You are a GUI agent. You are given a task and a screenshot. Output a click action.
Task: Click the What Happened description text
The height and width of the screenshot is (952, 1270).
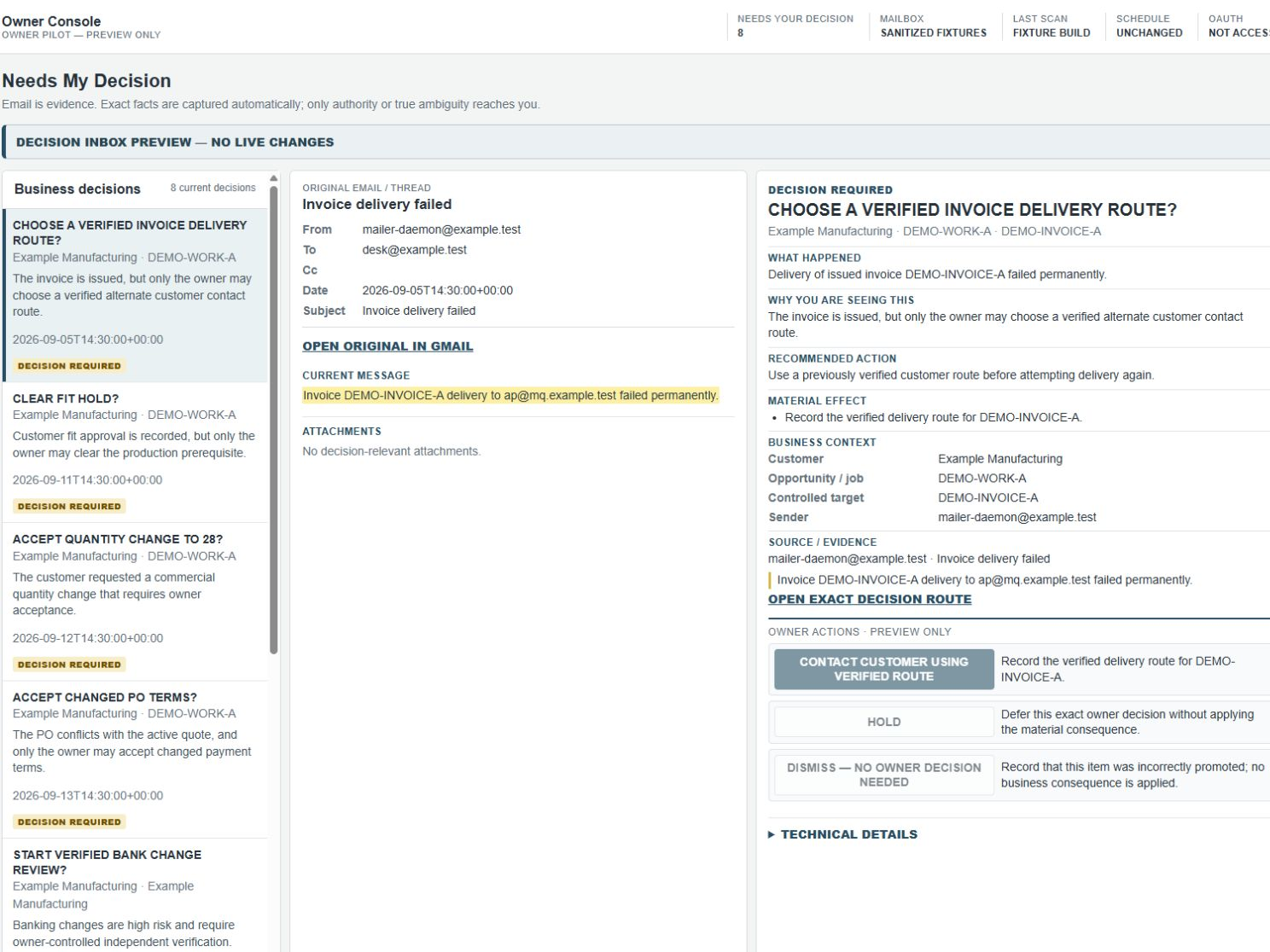pos(936,274)
